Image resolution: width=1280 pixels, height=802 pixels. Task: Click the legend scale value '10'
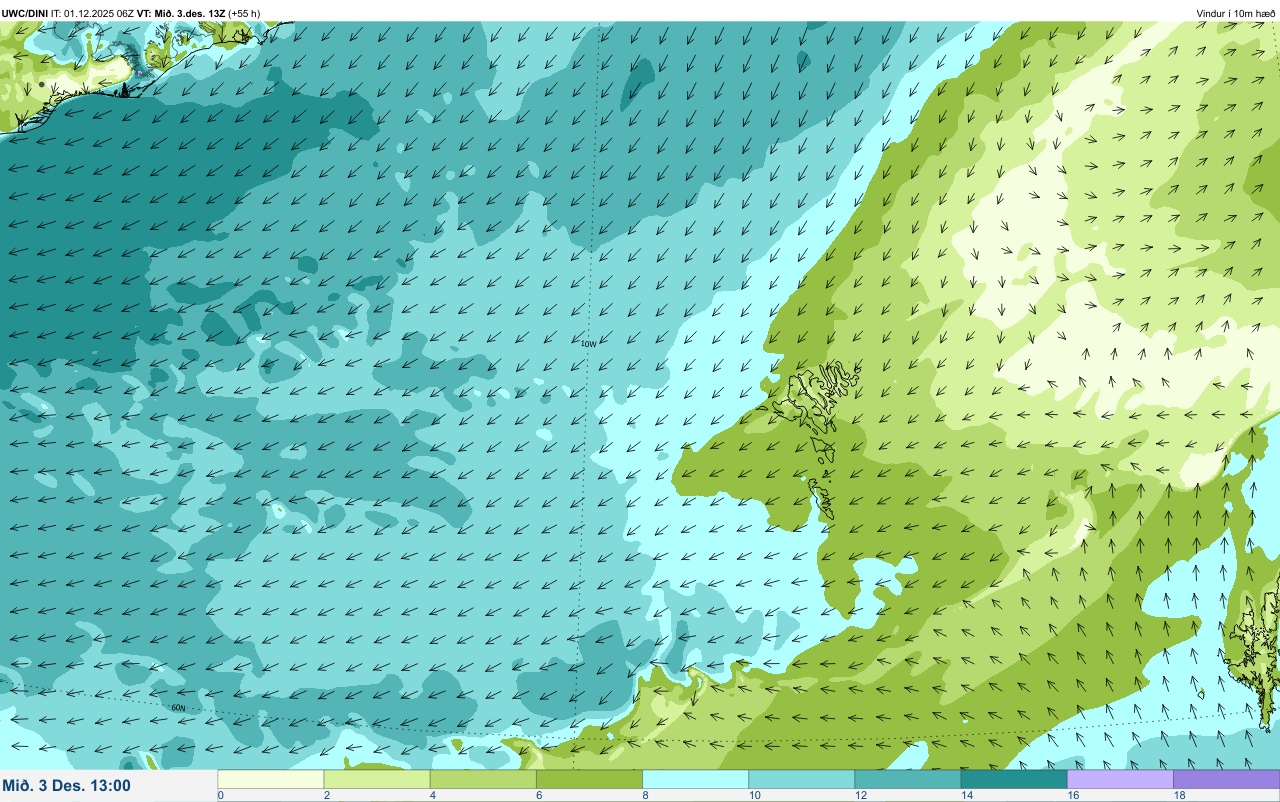754,796
